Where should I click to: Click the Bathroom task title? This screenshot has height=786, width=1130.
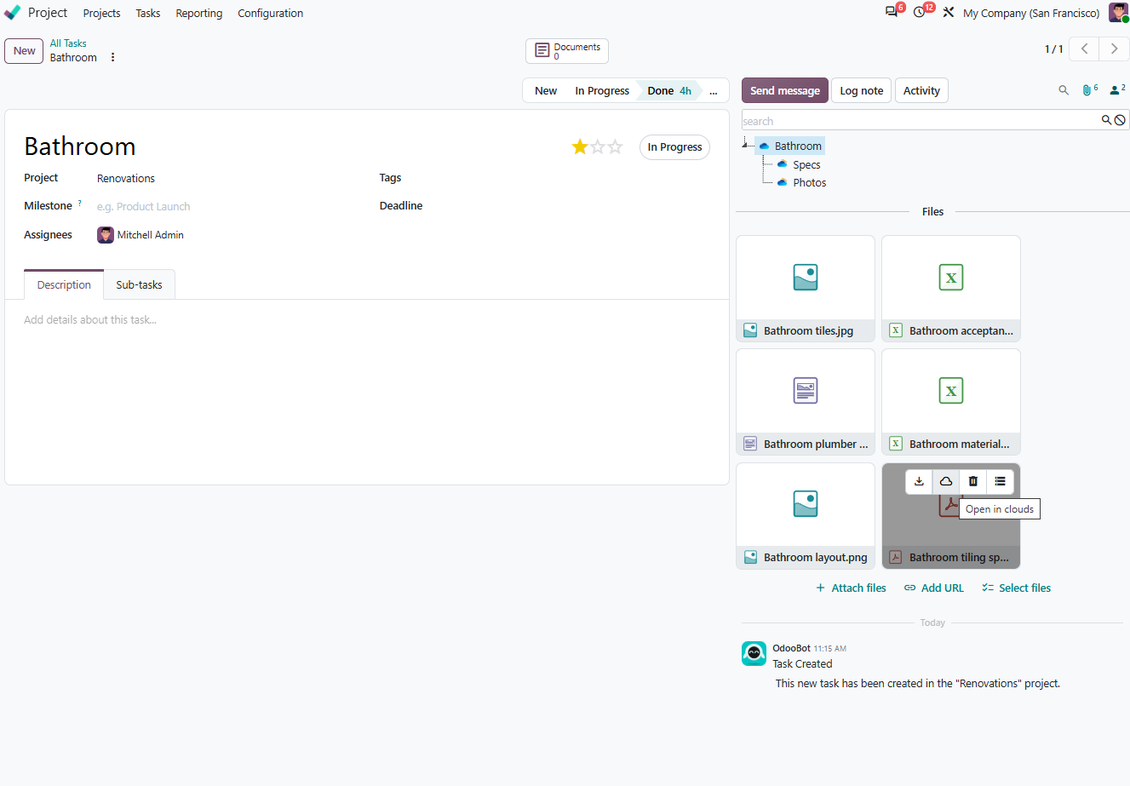click(x=80, y=146)
